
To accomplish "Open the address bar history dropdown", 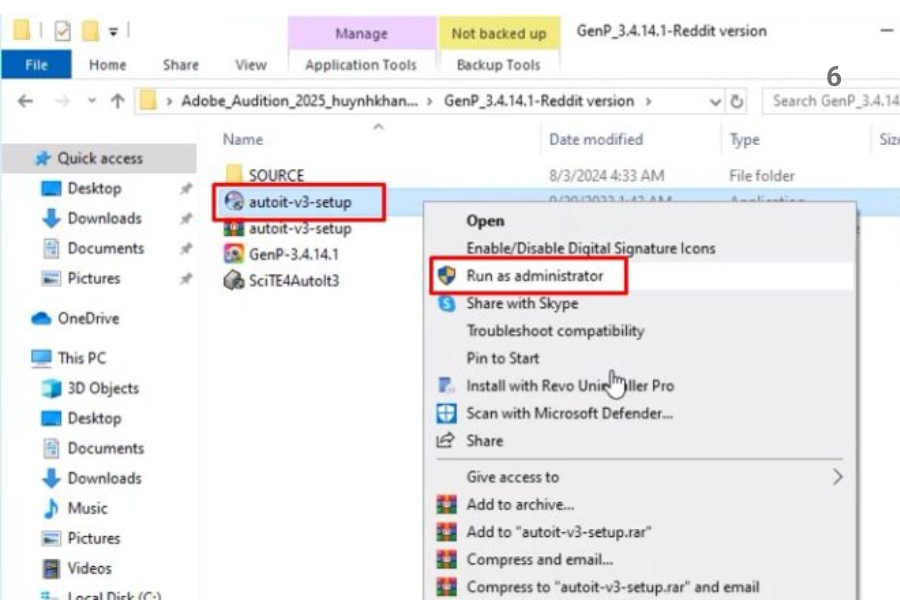I will pos(715,101).
